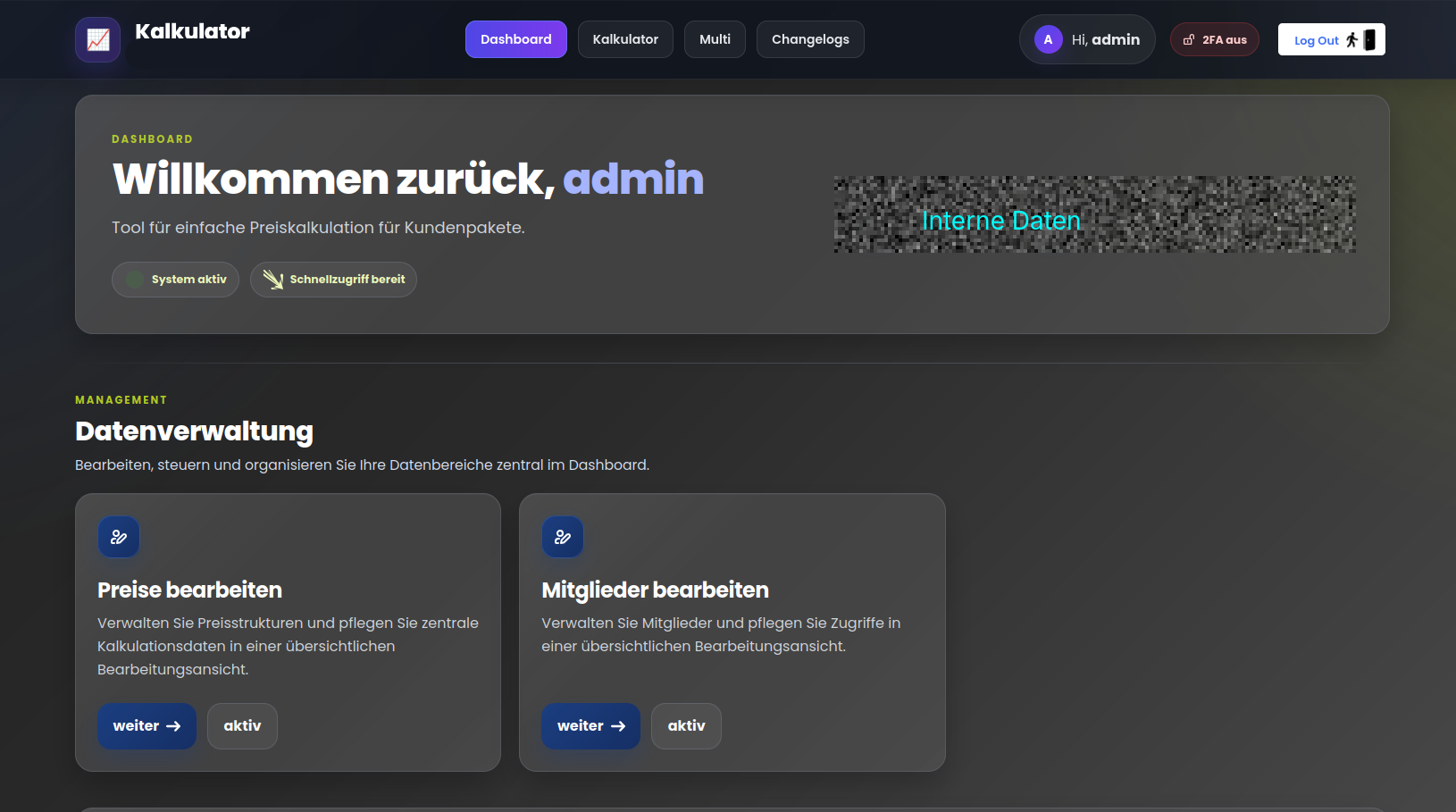Image resolution: width=1456 pixels, height=812 pixels.
Task: Click the Kalkulator chart logo icon
Action: (x=98, y=39)
